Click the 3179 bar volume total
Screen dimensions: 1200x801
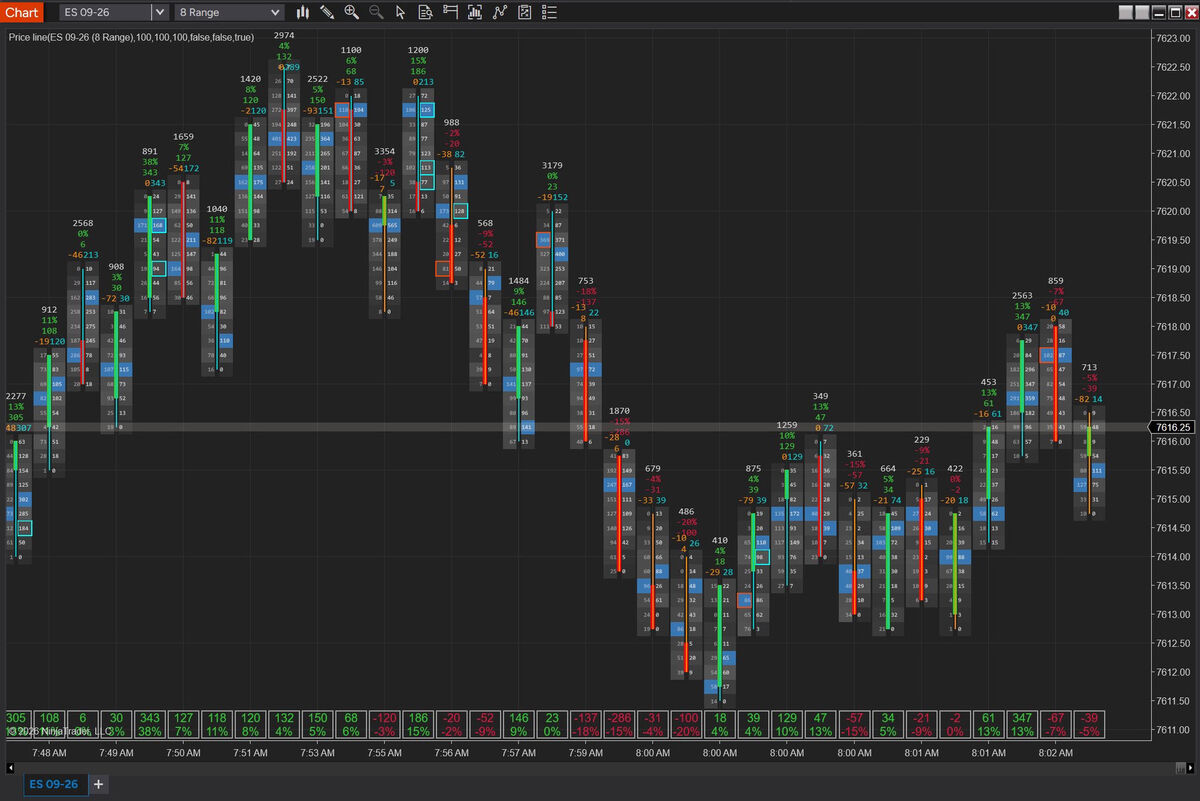coord(552,164)
